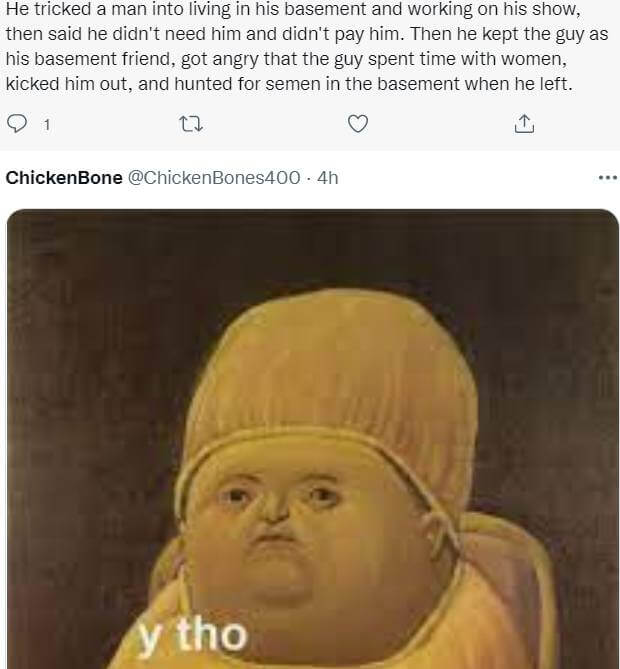Click the tweet line starting 'then said he didn't'
The image size is (620, 669).
point(306,34)
